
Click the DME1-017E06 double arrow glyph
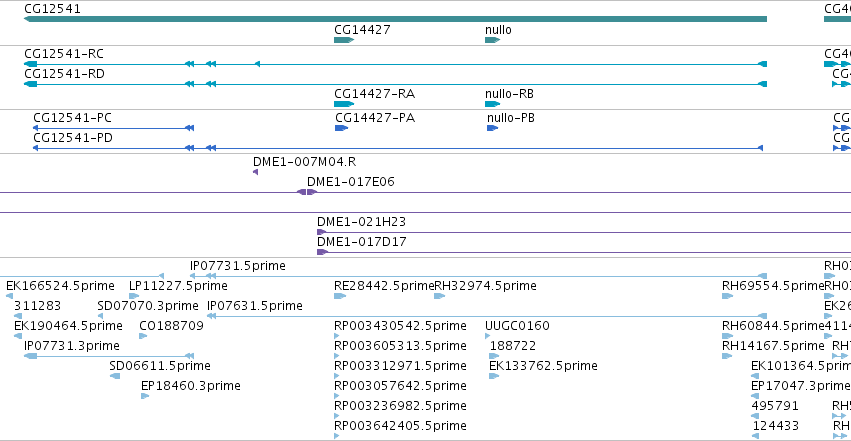click(x=307, y=192)
